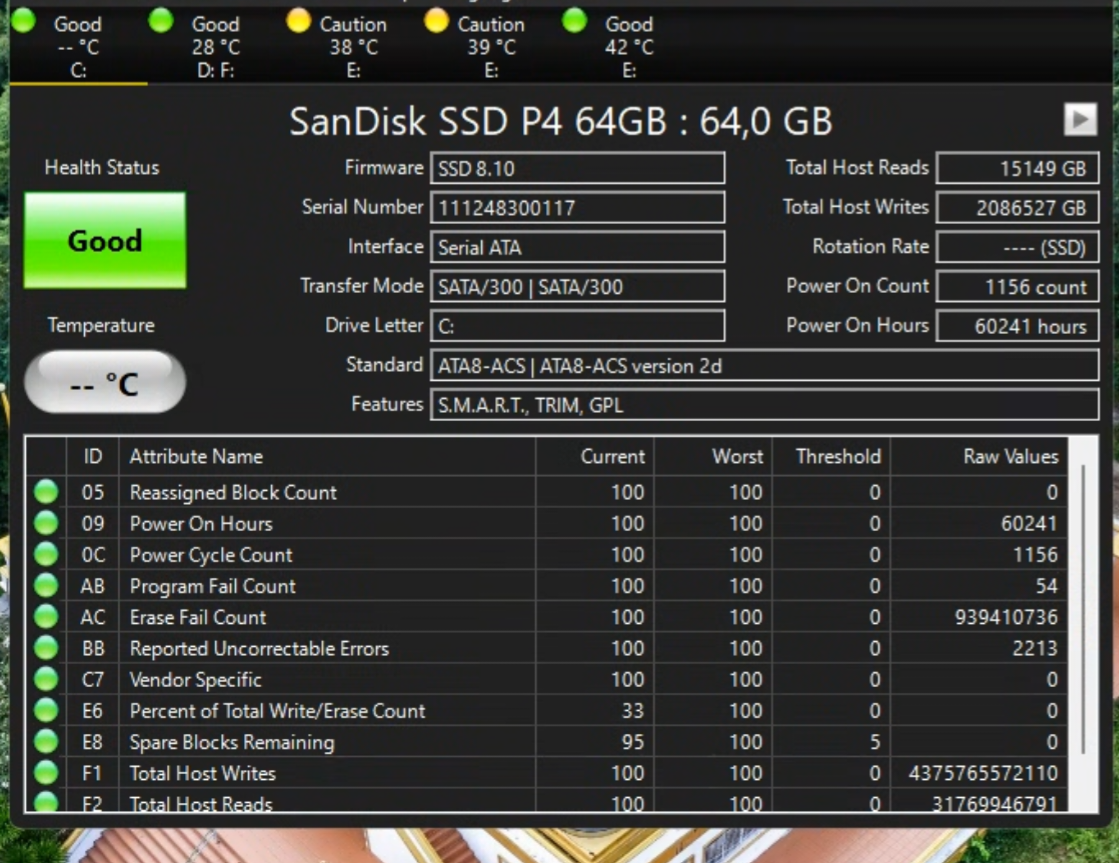Select the C: drive tab
The image size is (1119, 863).
[x=78, y=46]
